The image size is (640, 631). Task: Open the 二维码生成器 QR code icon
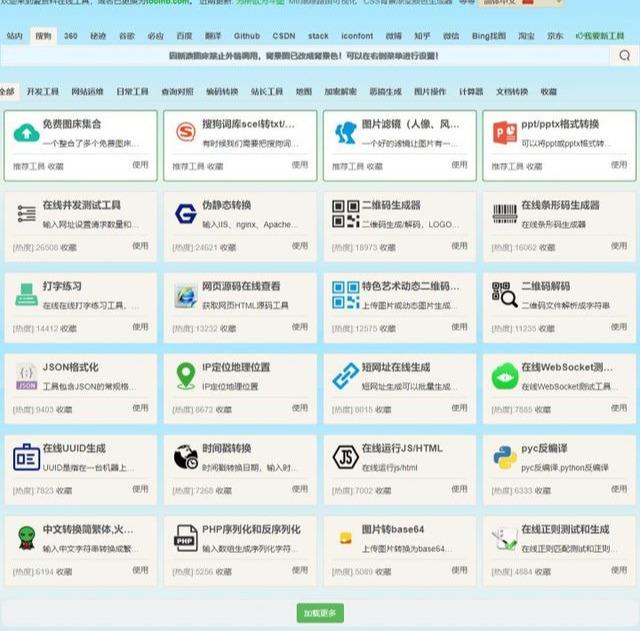click(345, 214)
